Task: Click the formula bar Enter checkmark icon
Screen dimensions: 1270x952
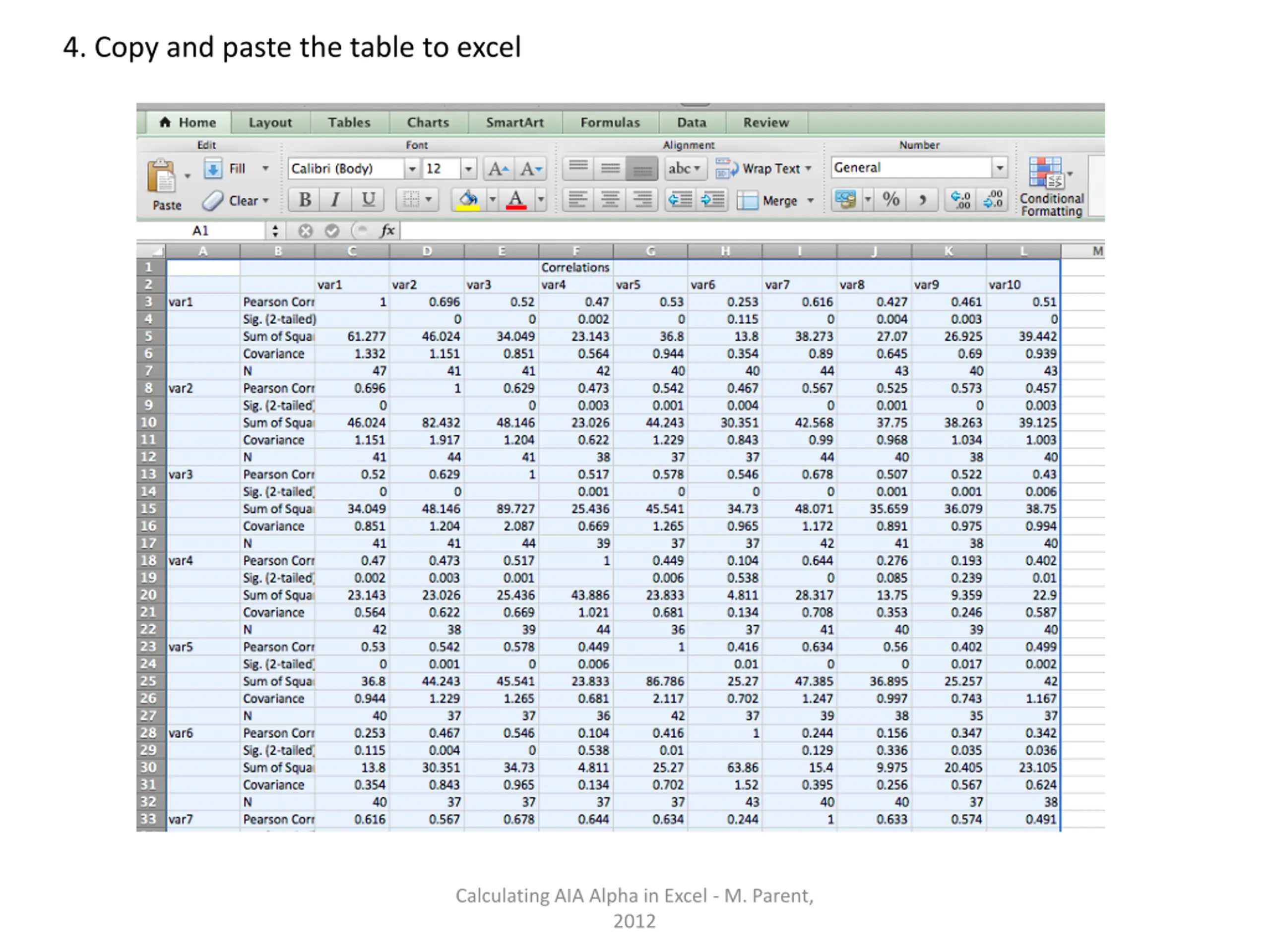Action: 332,231
